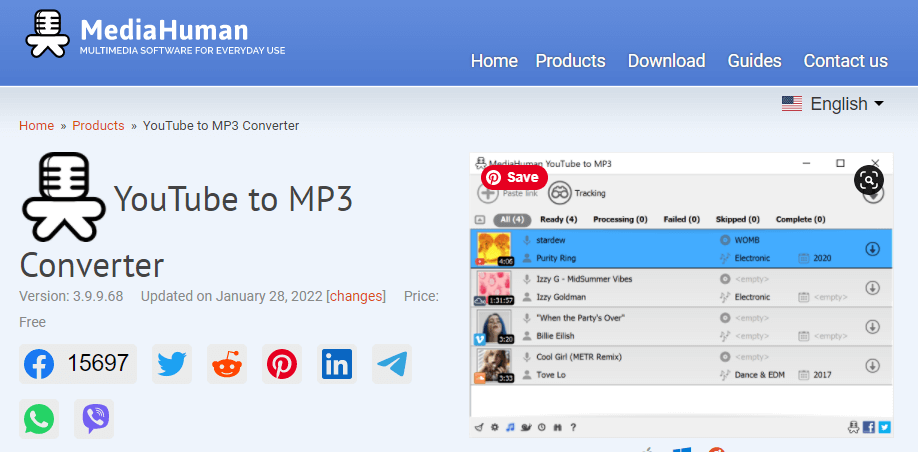Screen dimensions: 918x452
Task: Click the large microphone logo beside the page title
Action: click(x=63, y=197)
